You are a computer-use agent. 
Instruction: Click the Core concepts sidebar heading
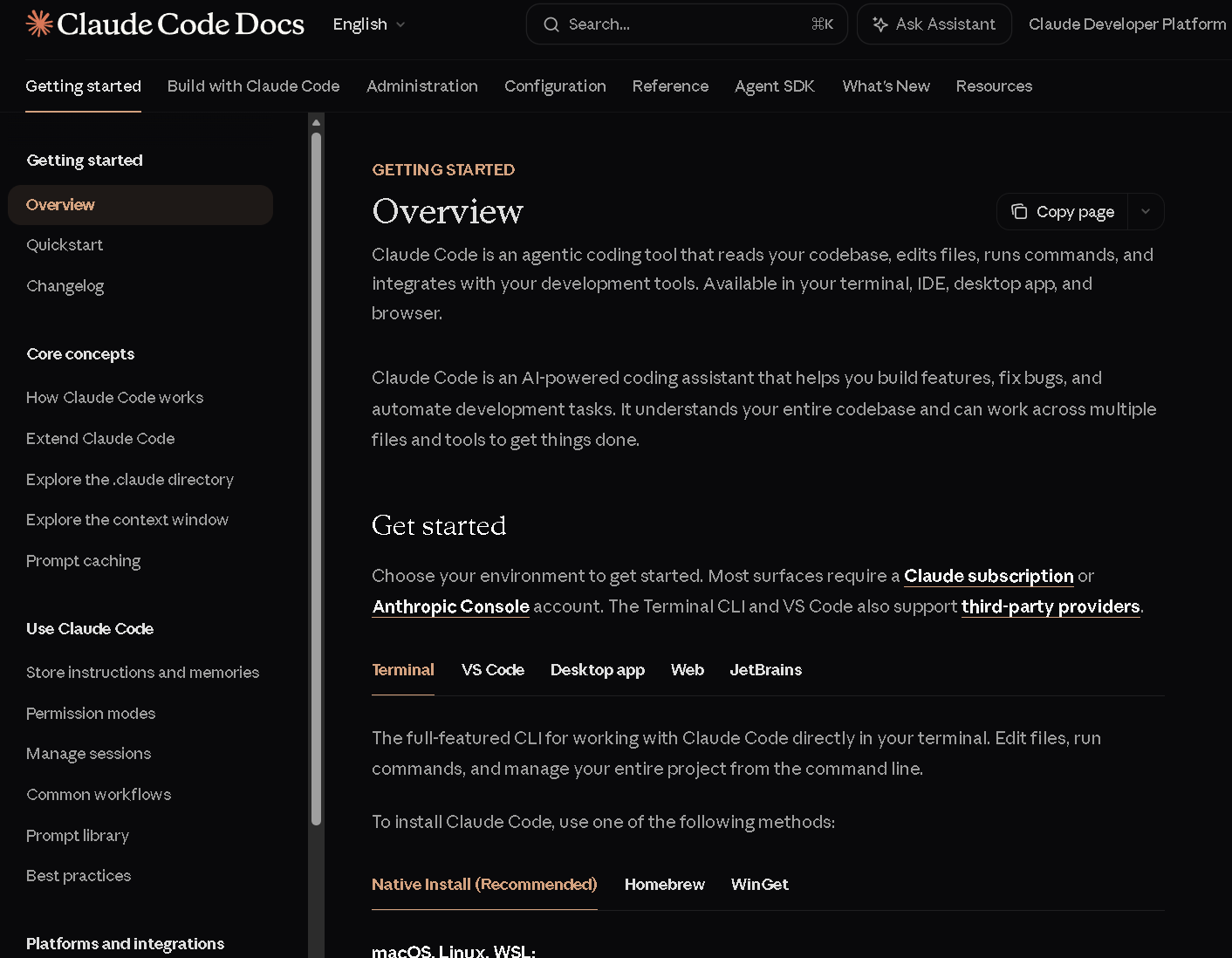point(80,354)
